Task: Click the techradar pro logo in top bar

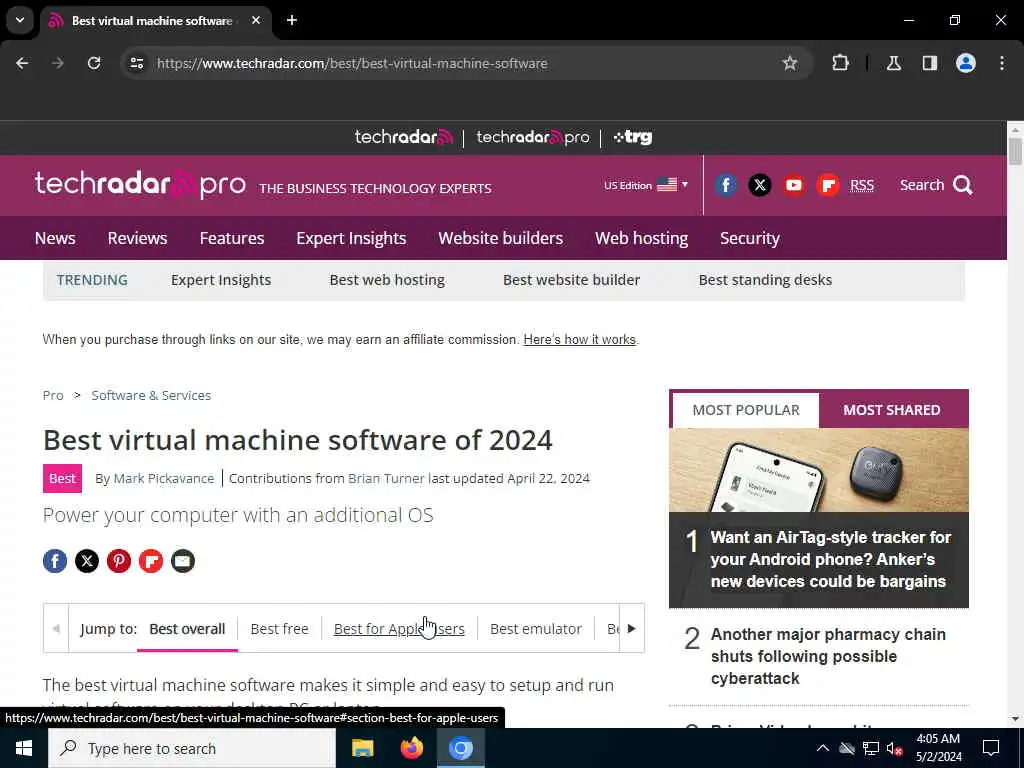Action: pyautogui.click(x=532, y=137)
